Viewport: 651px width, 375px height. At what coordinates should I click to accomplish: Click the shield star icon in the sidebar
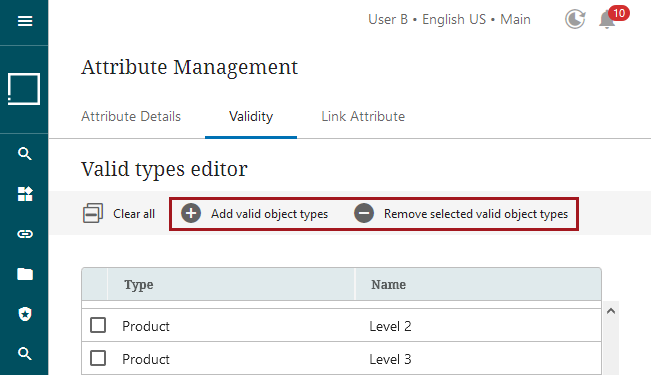point(25,314)
